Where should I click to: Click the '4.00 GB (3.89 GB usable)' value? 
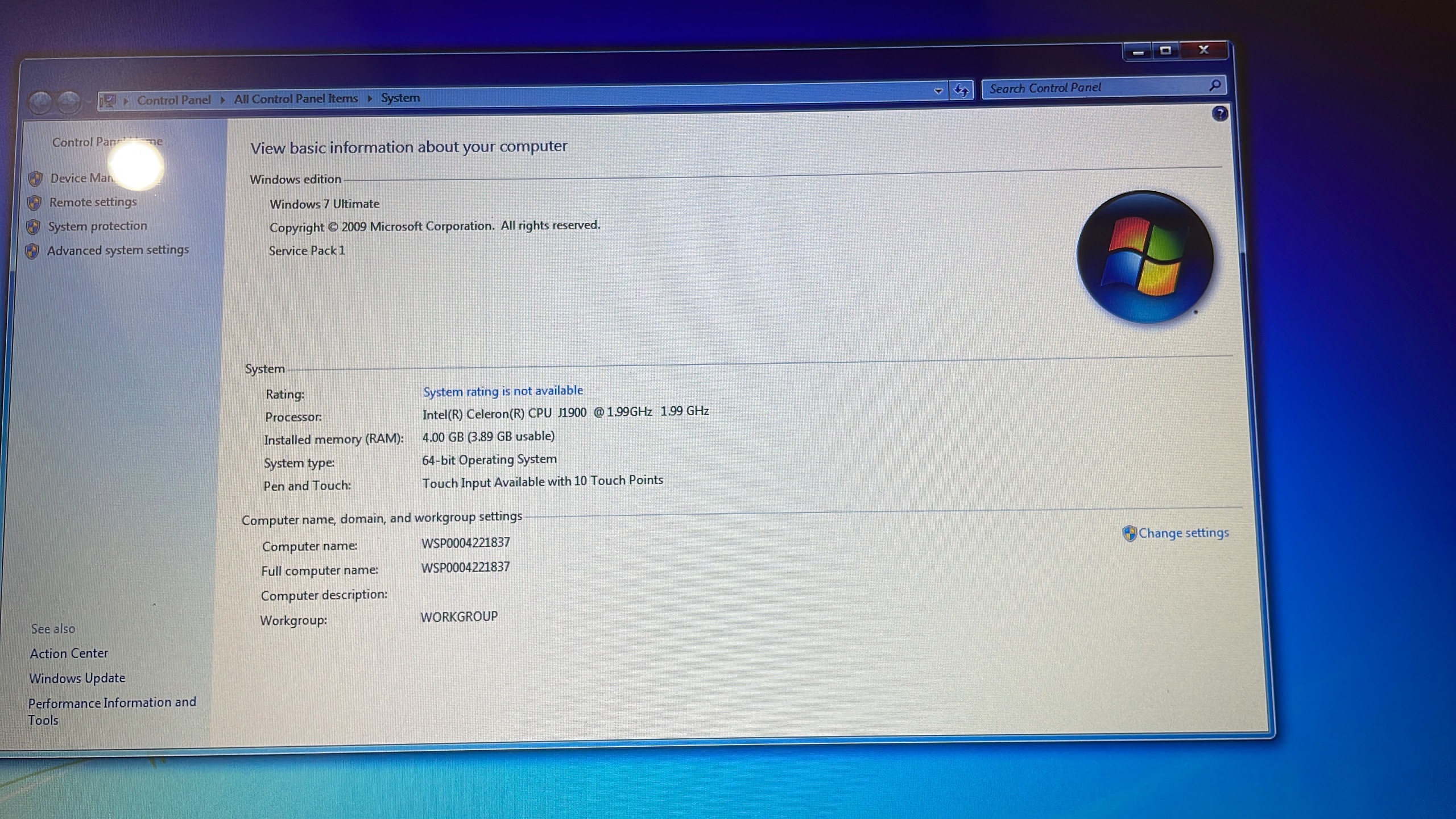point(489,437)
